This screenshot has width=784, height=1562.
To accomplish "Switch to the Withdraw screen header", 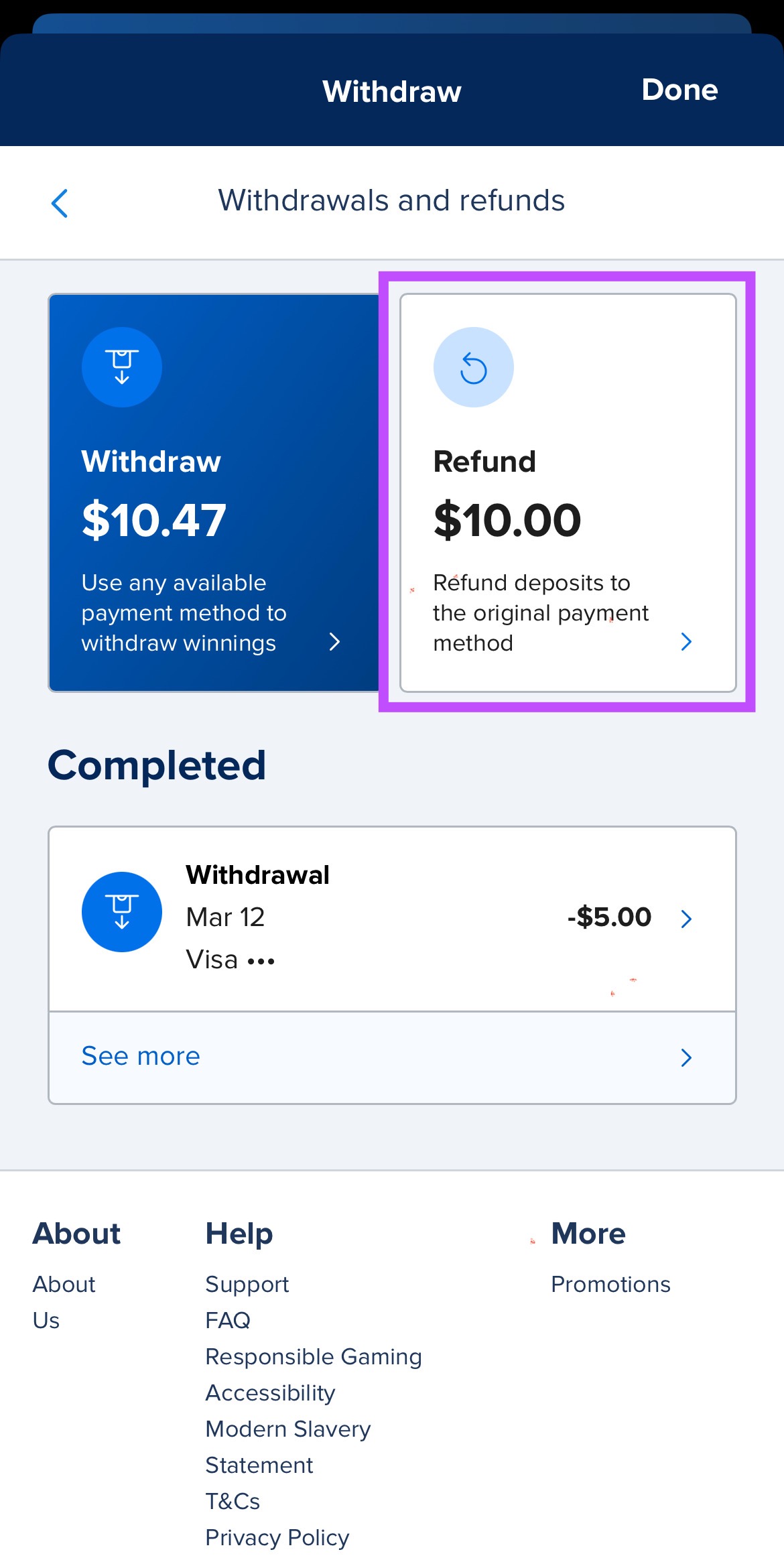I will (392, 90).
